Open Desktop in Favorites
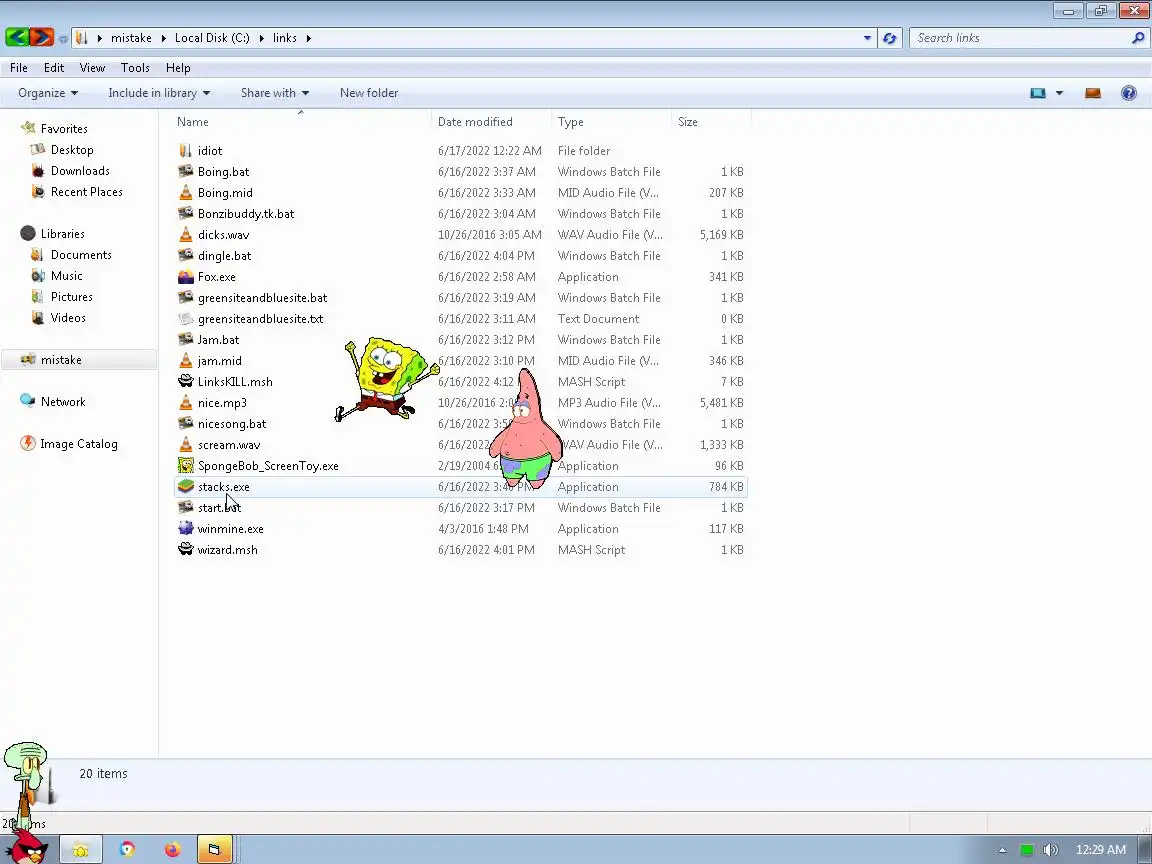The height and width of the screenshot is (864, 1152). click(72, 150)
